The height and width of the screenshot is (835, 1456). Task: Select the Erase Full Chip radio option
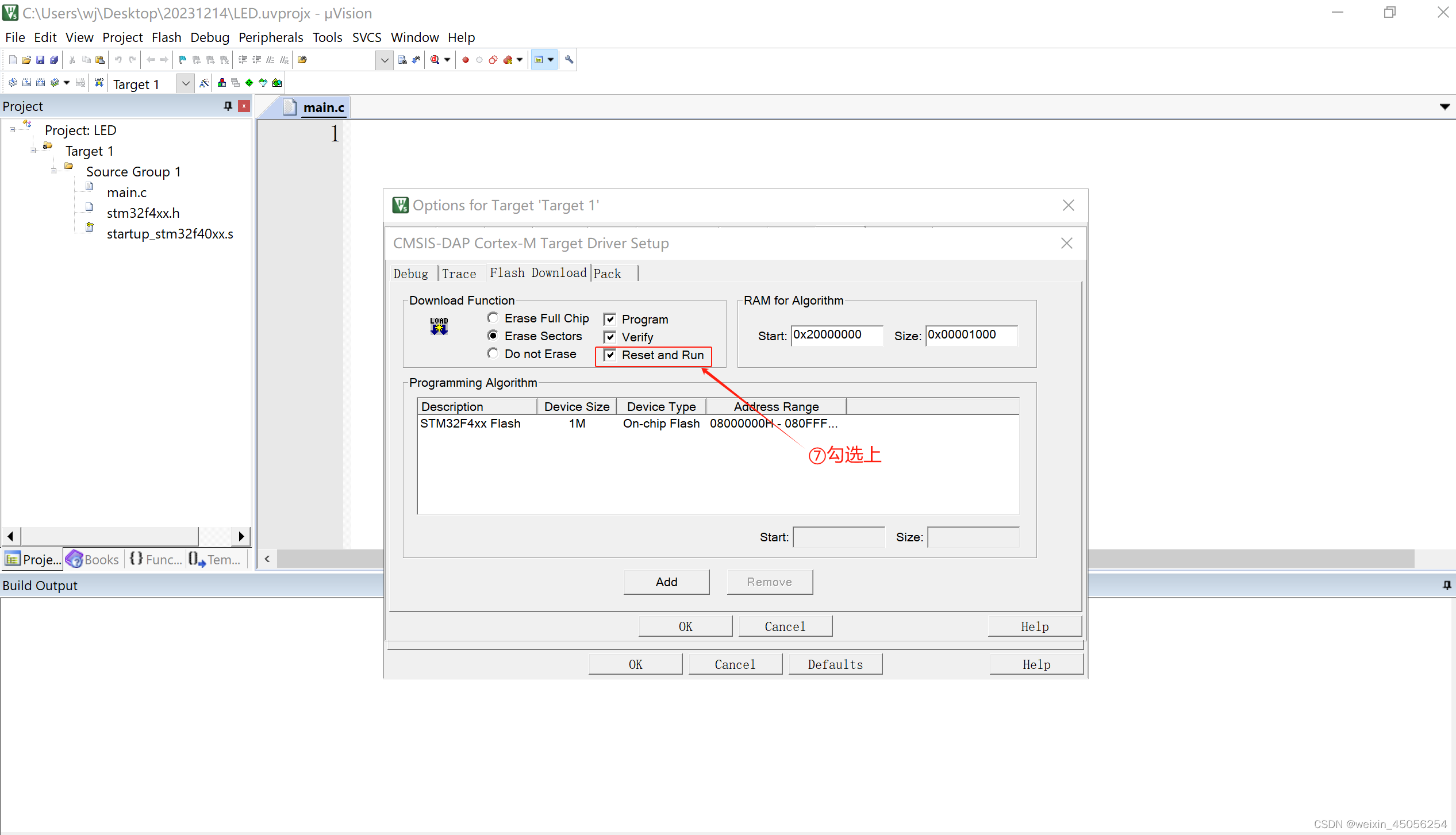point(493,318)
